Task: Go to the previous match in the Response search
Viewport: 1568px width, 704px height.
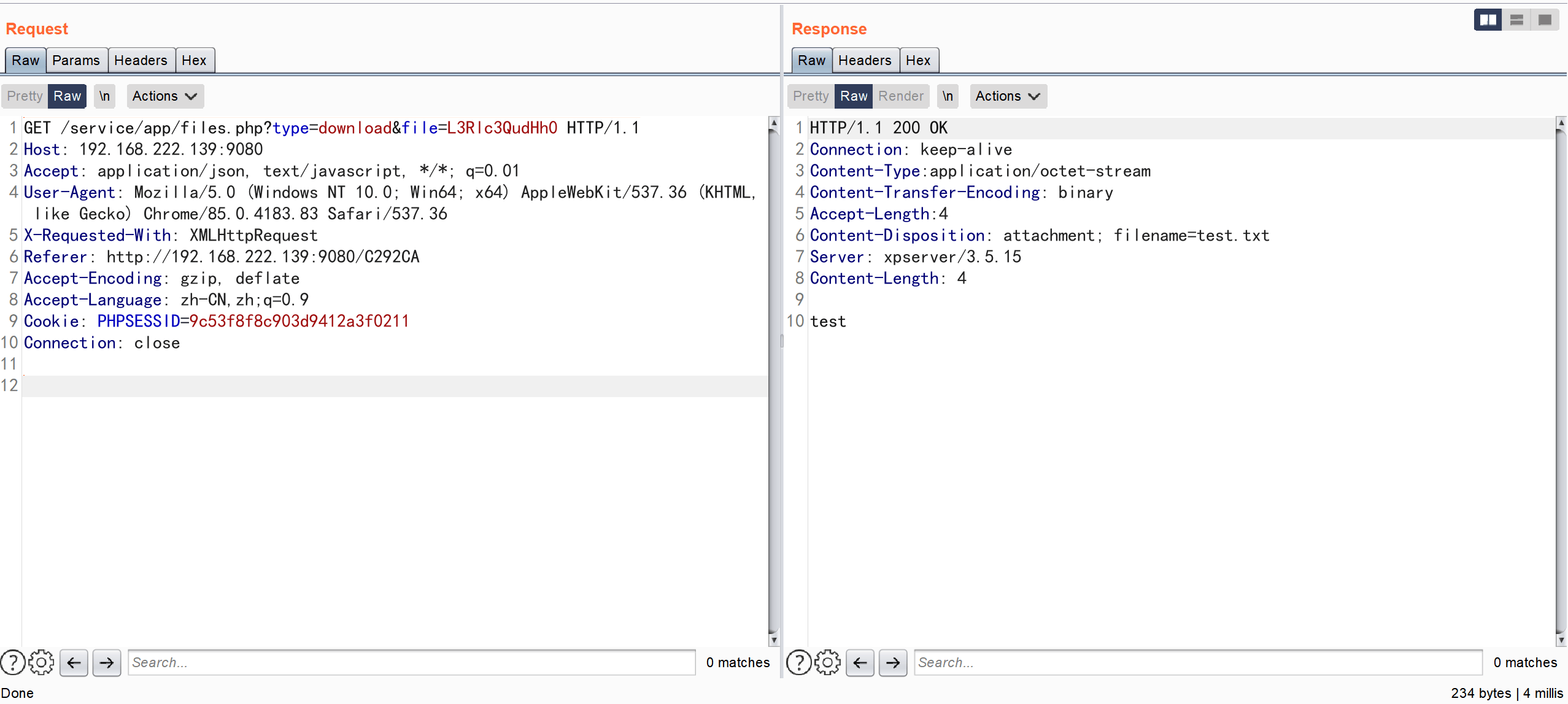Action: coord(860,662)
